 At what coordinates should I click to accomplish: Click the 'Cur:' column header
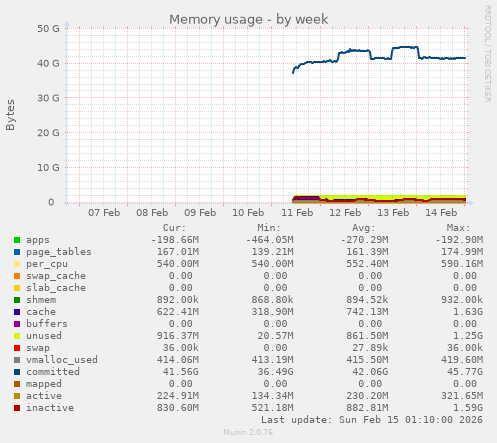click(174, 228)
